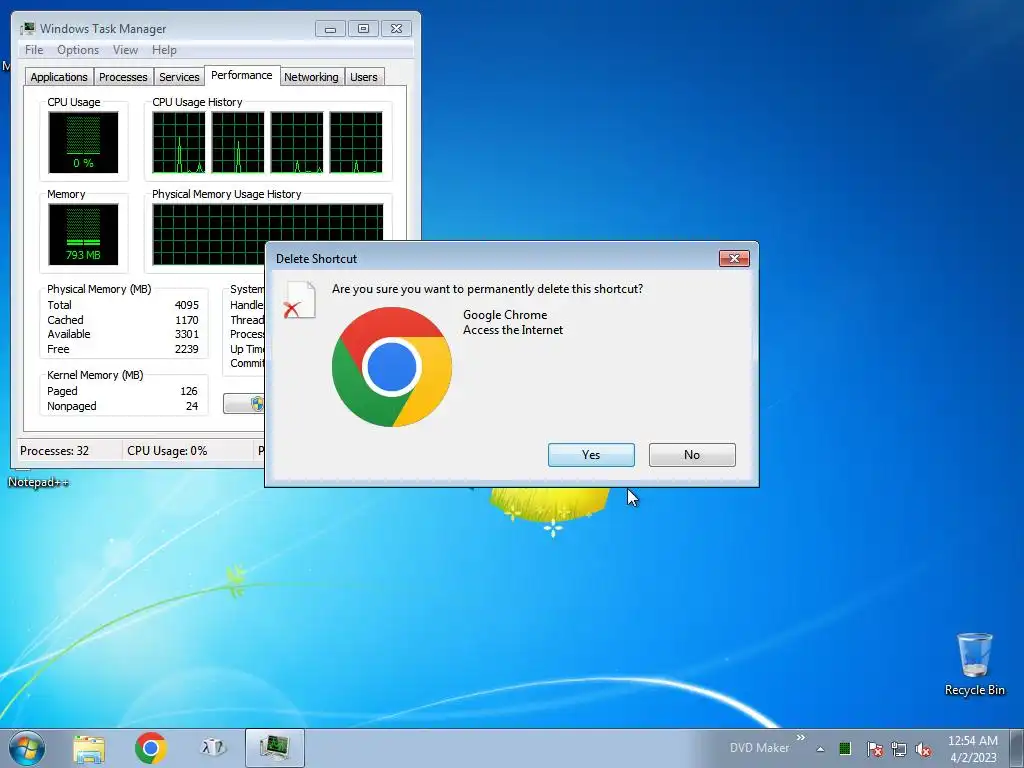Show hidden tray icons arrow
Viewport: 1024px width, 768px height.
pyautogui.click(x=820, y=749)
